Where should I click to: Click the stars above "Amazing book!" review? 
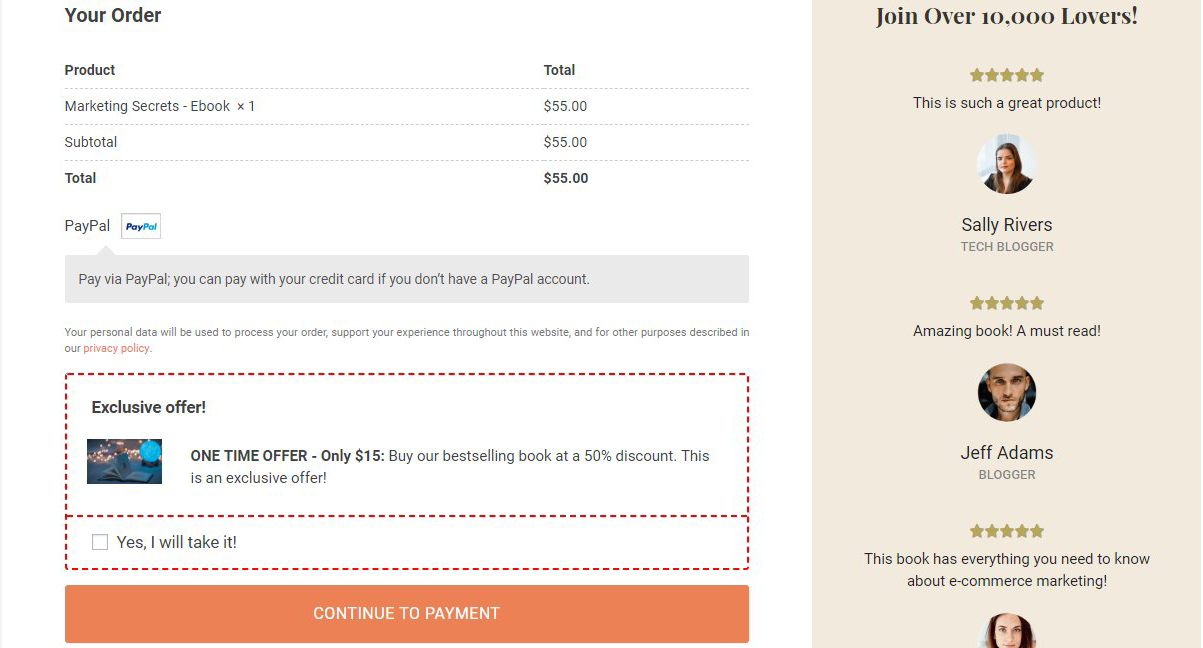point(1006,303)
